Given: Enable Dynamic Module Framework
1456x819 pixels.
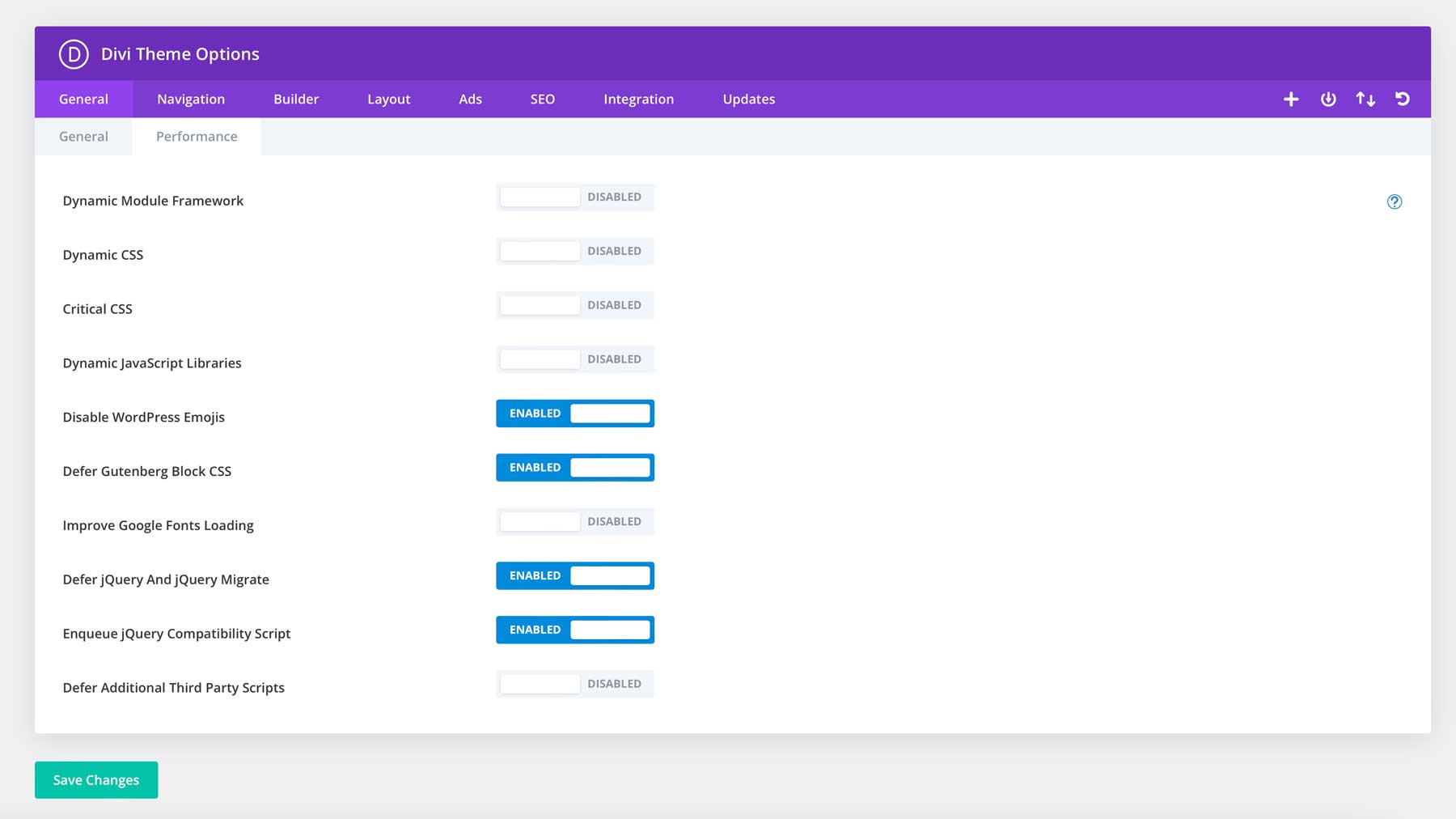Looking at the screenshot, I should click(575, 197).
